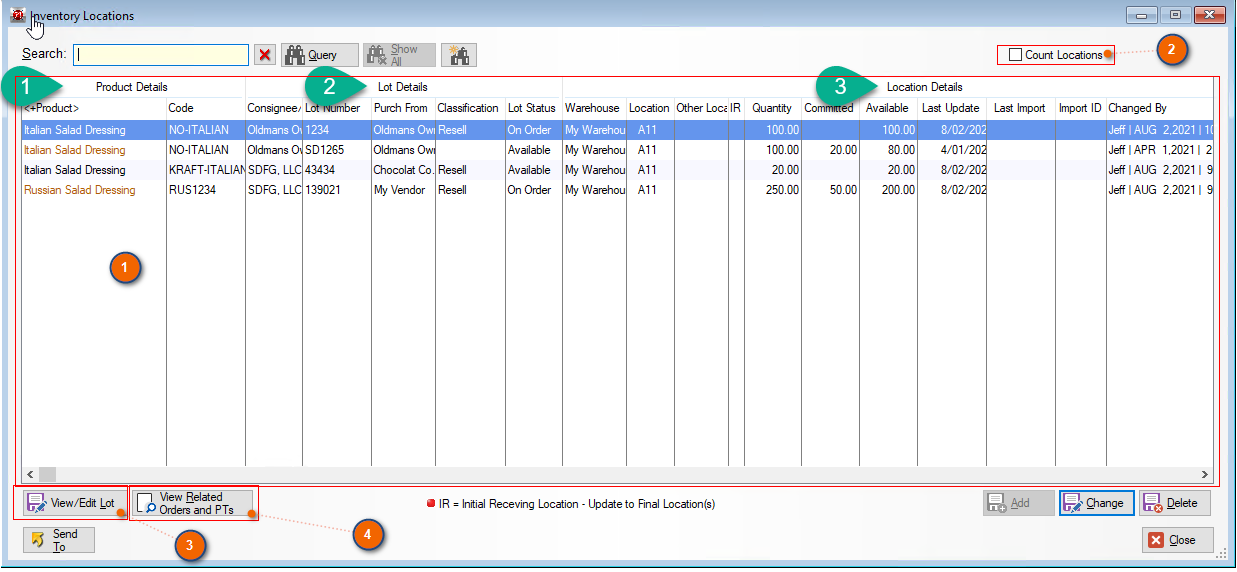Image resolution: width=1237 pixels, height=572 pixels.
Task: Select the Russian Salad Dressing row
Action: tap(617, 190)
